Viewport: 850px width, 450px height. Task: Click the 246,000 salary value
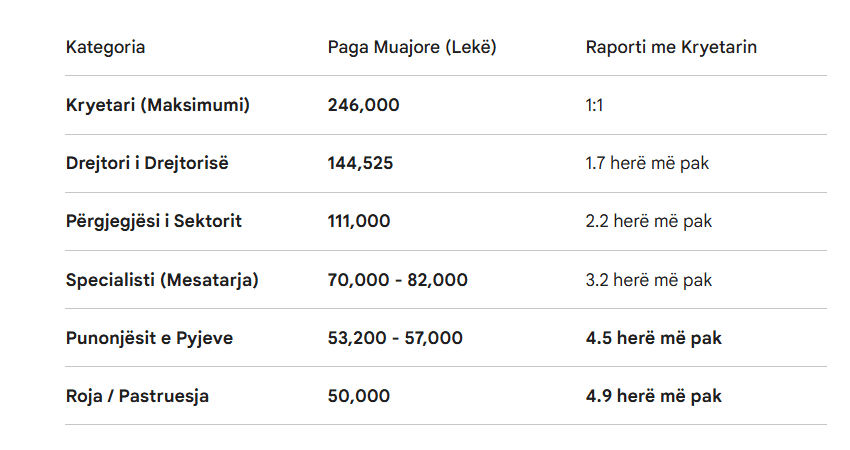click(363, 105)
